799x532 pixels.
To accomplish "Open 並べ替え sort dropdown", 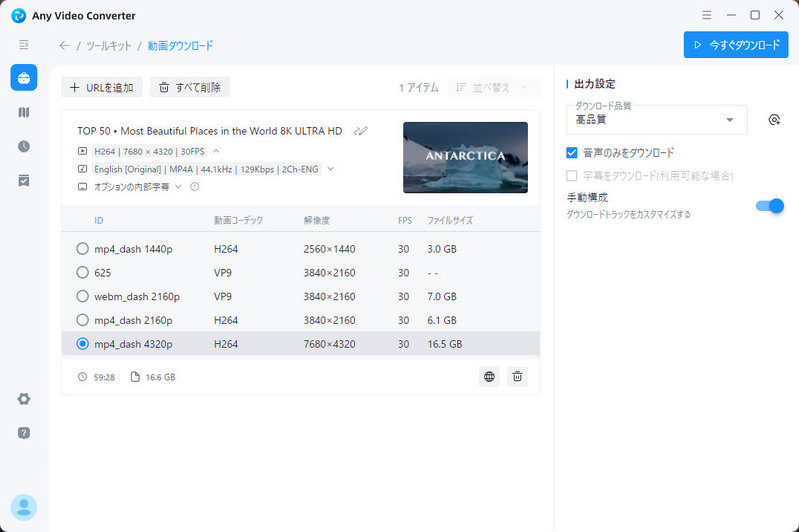I will tap(494, 88).
